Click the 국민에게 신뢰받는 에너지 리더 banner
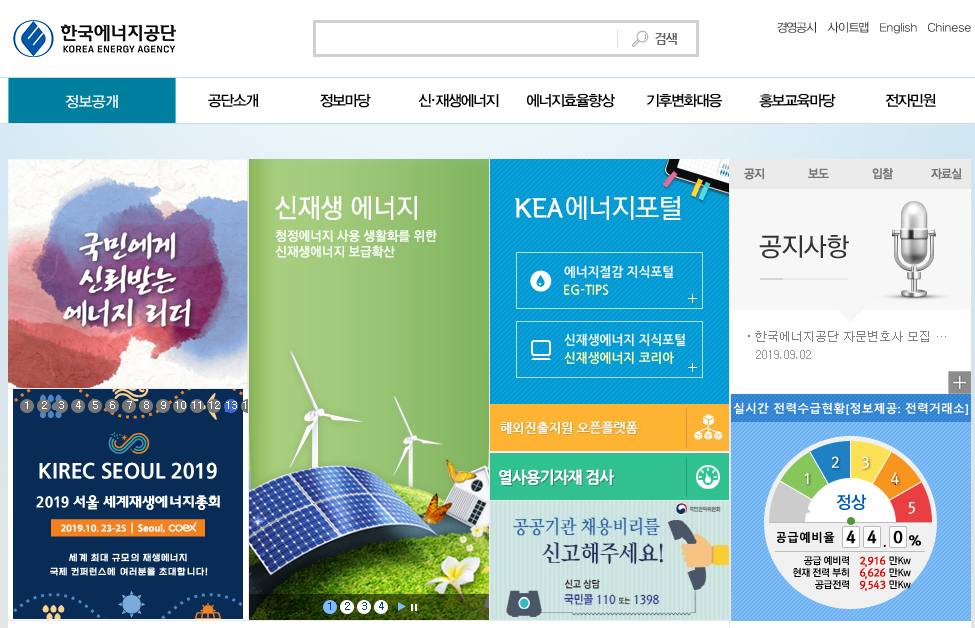The width and height of the screenshot is (975, 628). [x=127, y=274]
